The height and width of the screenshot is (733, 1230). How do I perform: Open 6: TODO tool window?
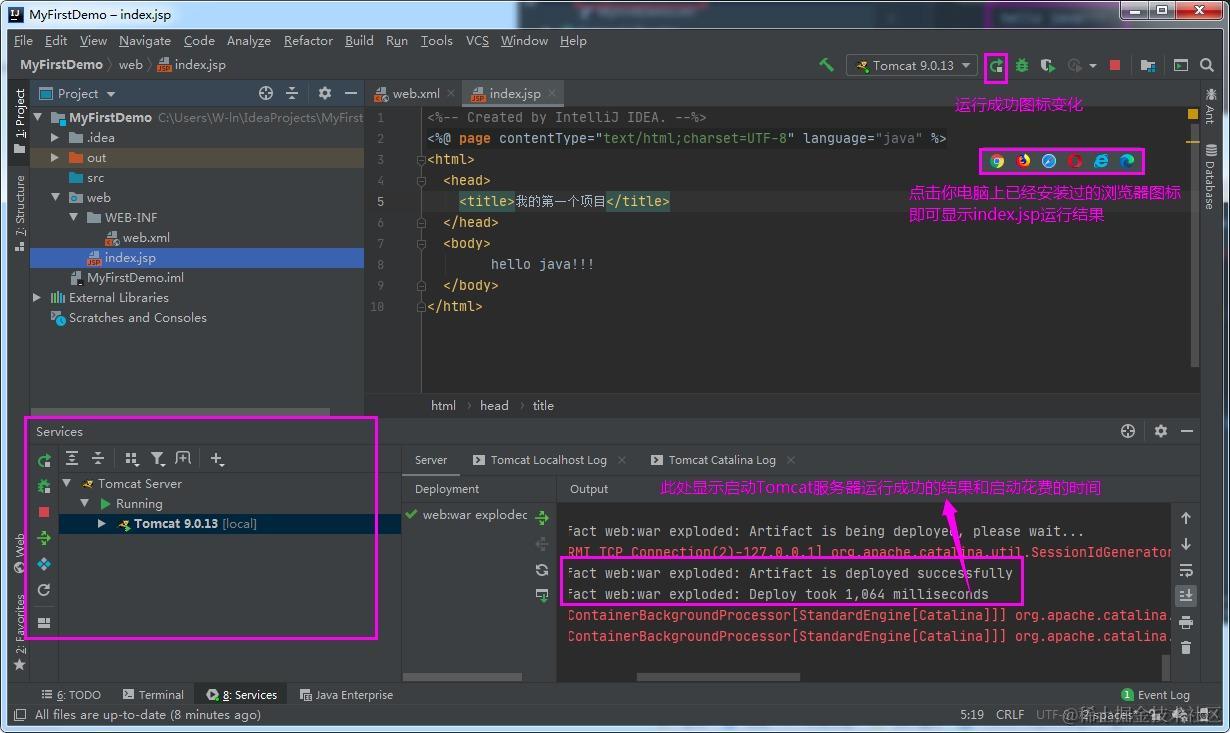(x=71, y=694)
